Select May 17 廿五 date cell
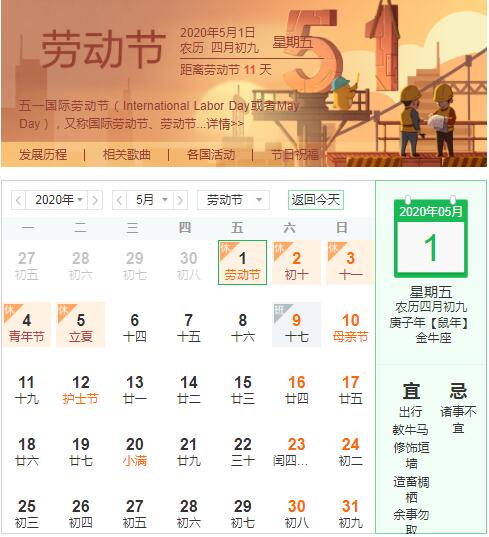Viewport: 489px width, 537px height. pos(350,387)
